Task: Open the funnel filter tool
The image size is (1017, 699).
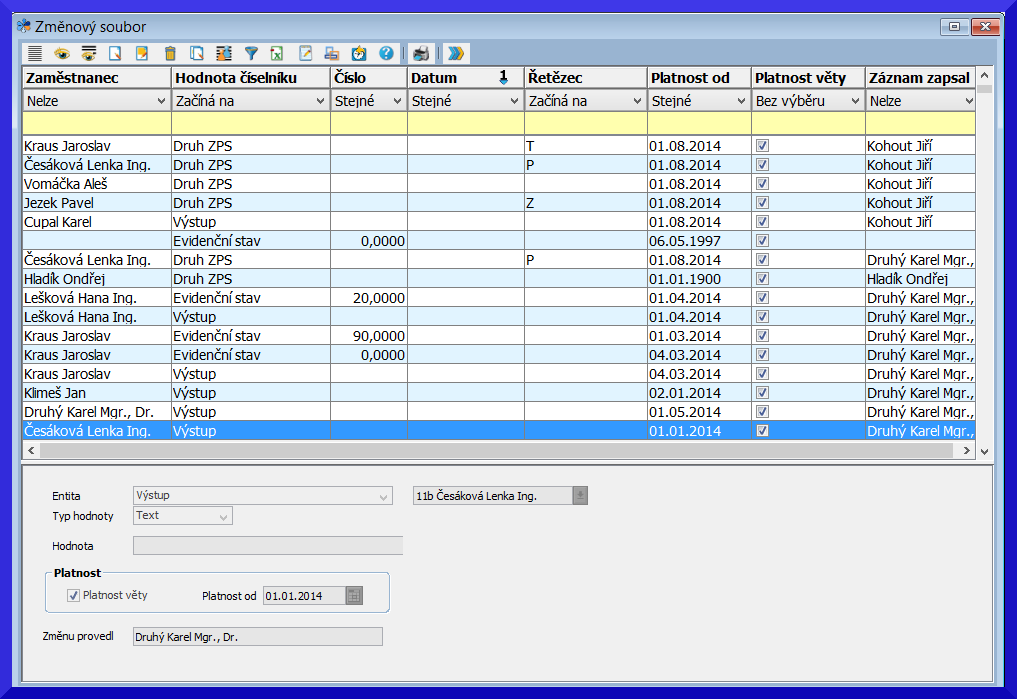Action: coord(251,53)
